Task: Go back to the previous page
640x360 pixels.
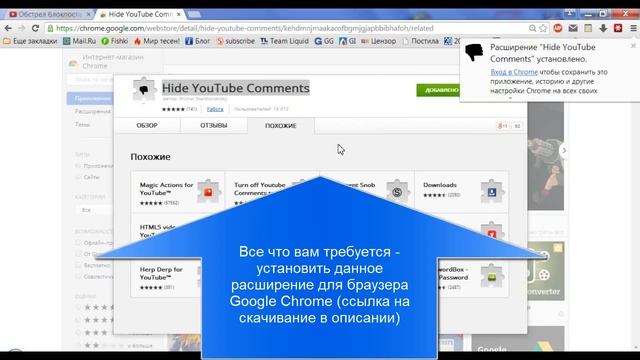Action: pos(8,28)
